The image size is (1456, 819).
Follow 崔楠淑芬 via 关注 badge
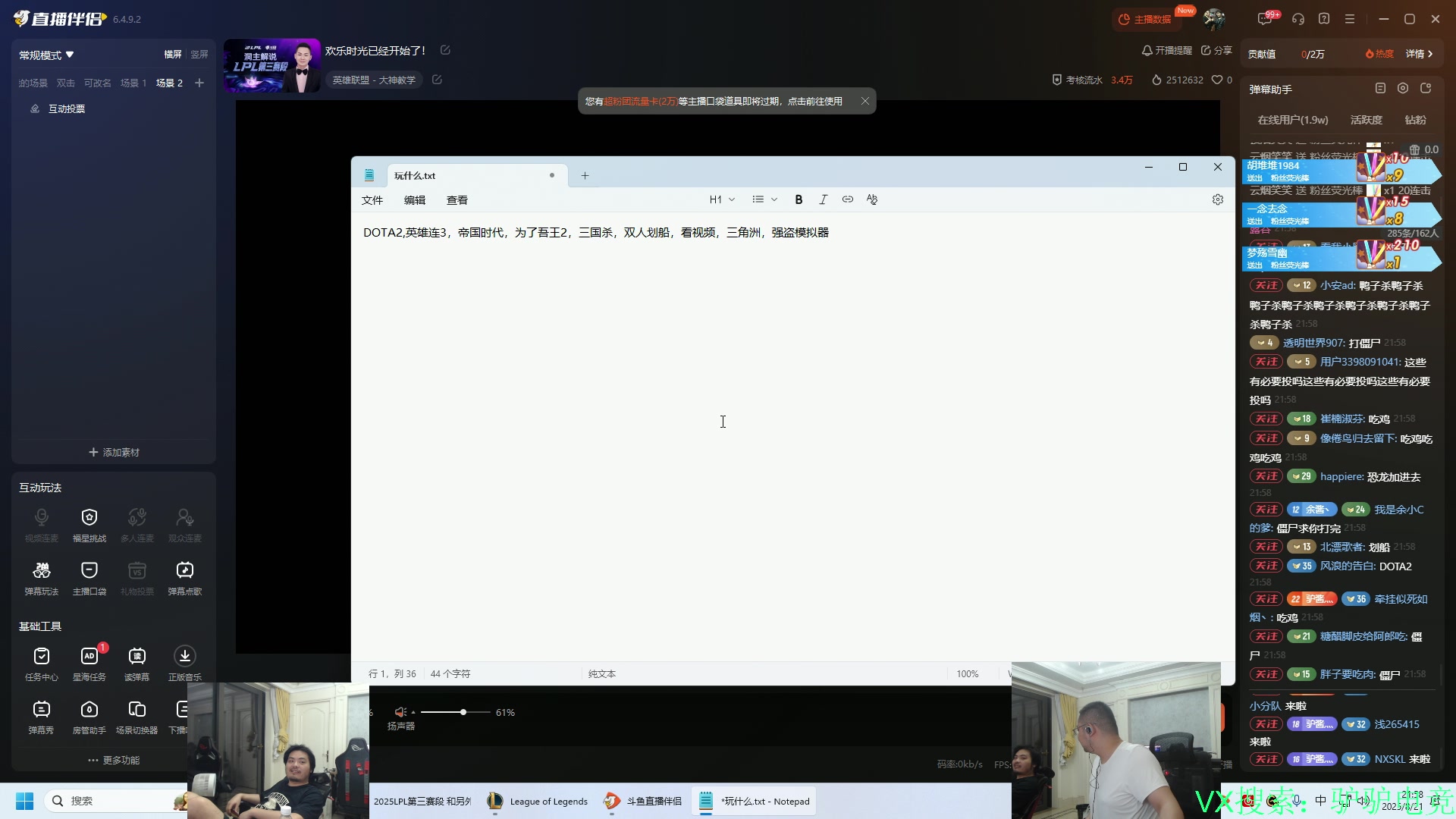[x=1266, y=419]
